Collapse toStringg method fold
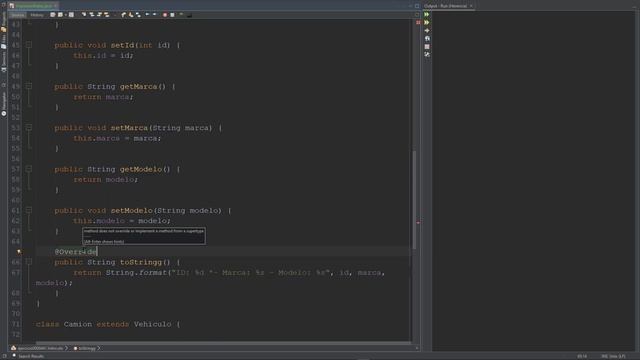This screenshot has height=360, width=640. click(x=29, y=262)
